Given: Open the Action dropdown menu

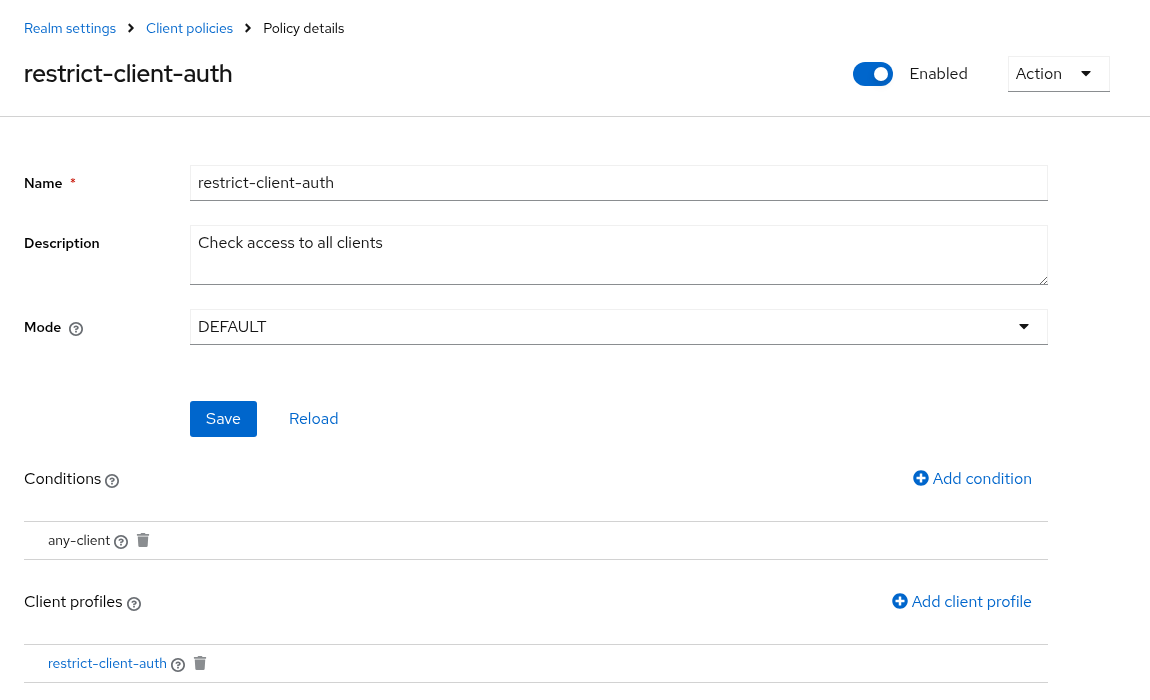Looking at the screenshot, I should click(1058, 74).
